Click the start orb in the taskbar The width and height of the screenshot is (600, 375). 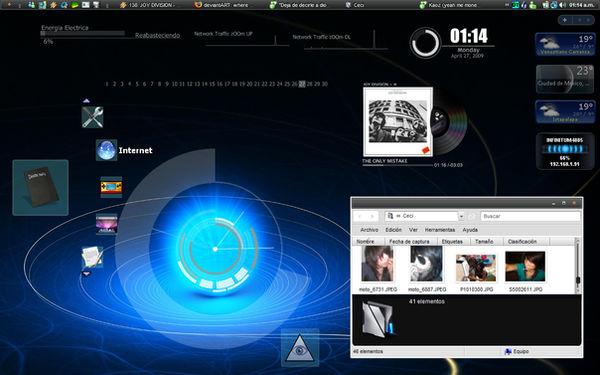9,5
